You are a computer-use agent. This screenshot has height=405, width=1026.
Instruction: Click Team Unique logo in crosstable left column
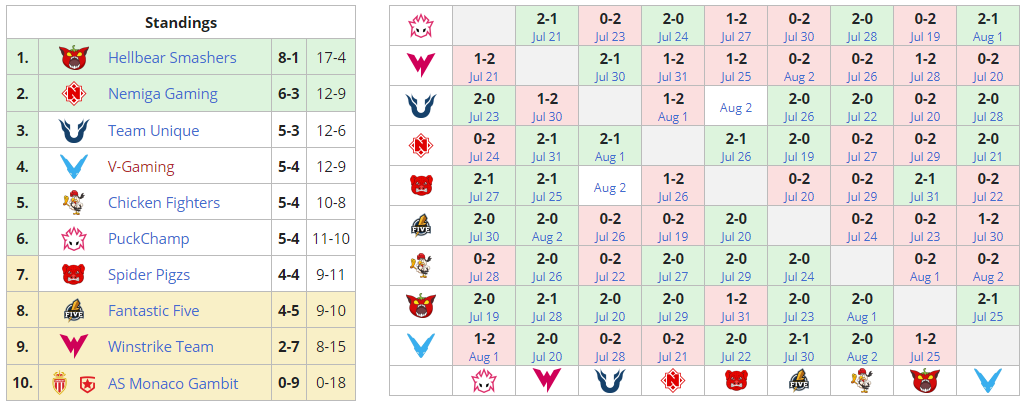(x=420, y=106)
